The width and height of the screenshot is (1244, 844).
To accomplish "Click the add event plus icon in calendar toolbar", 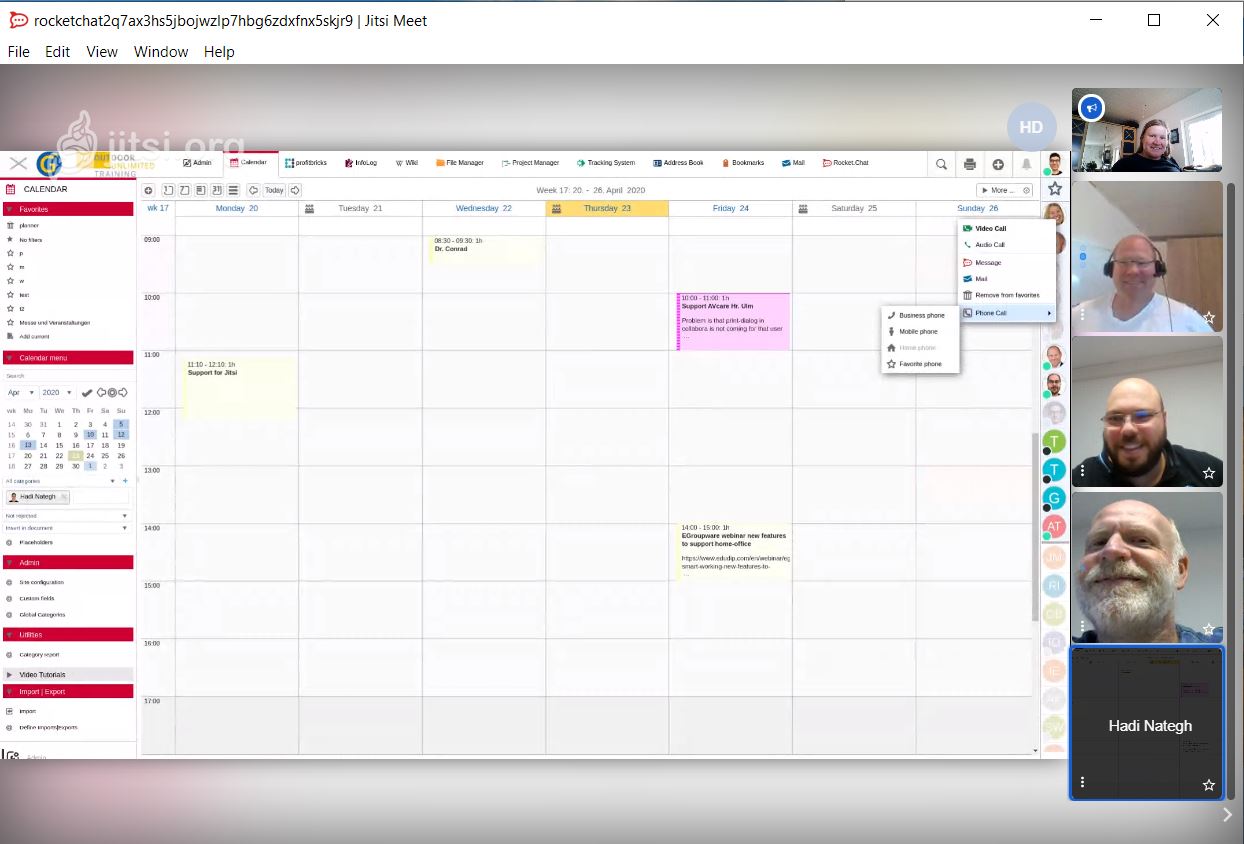I will coord(149,190).
